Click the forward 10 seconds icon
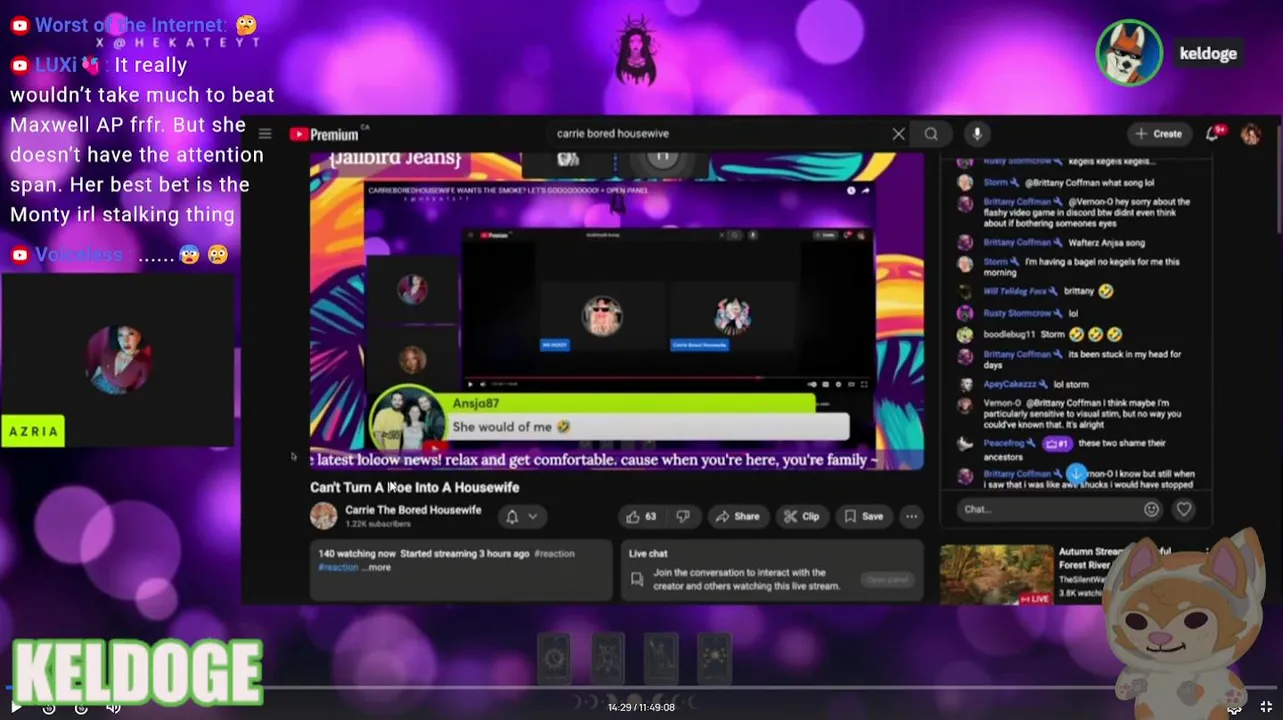1283x720 pixels. point(81,707)
